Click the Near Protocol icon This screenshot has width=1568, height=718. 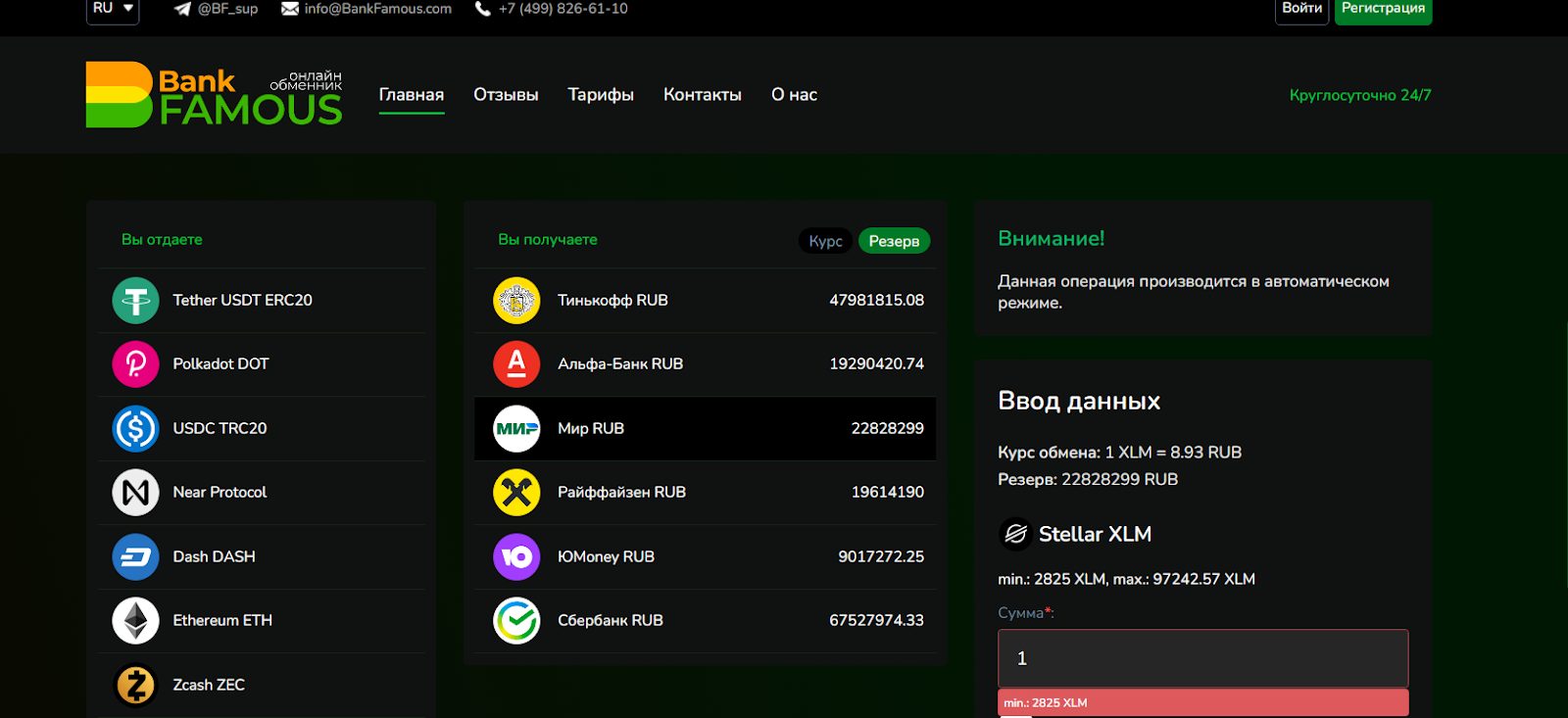pyautogui.click(x=135, y=493)
